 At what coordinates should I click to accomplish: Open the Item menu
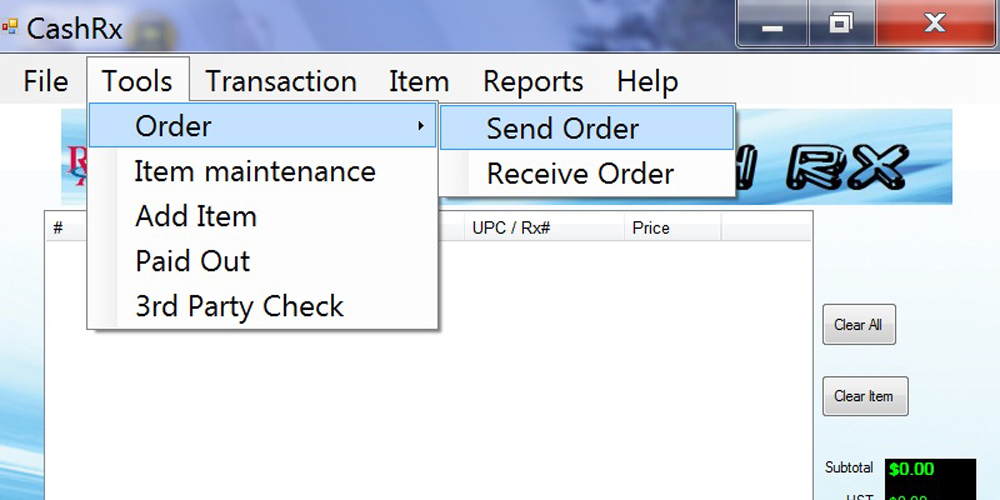click(419, 81)
